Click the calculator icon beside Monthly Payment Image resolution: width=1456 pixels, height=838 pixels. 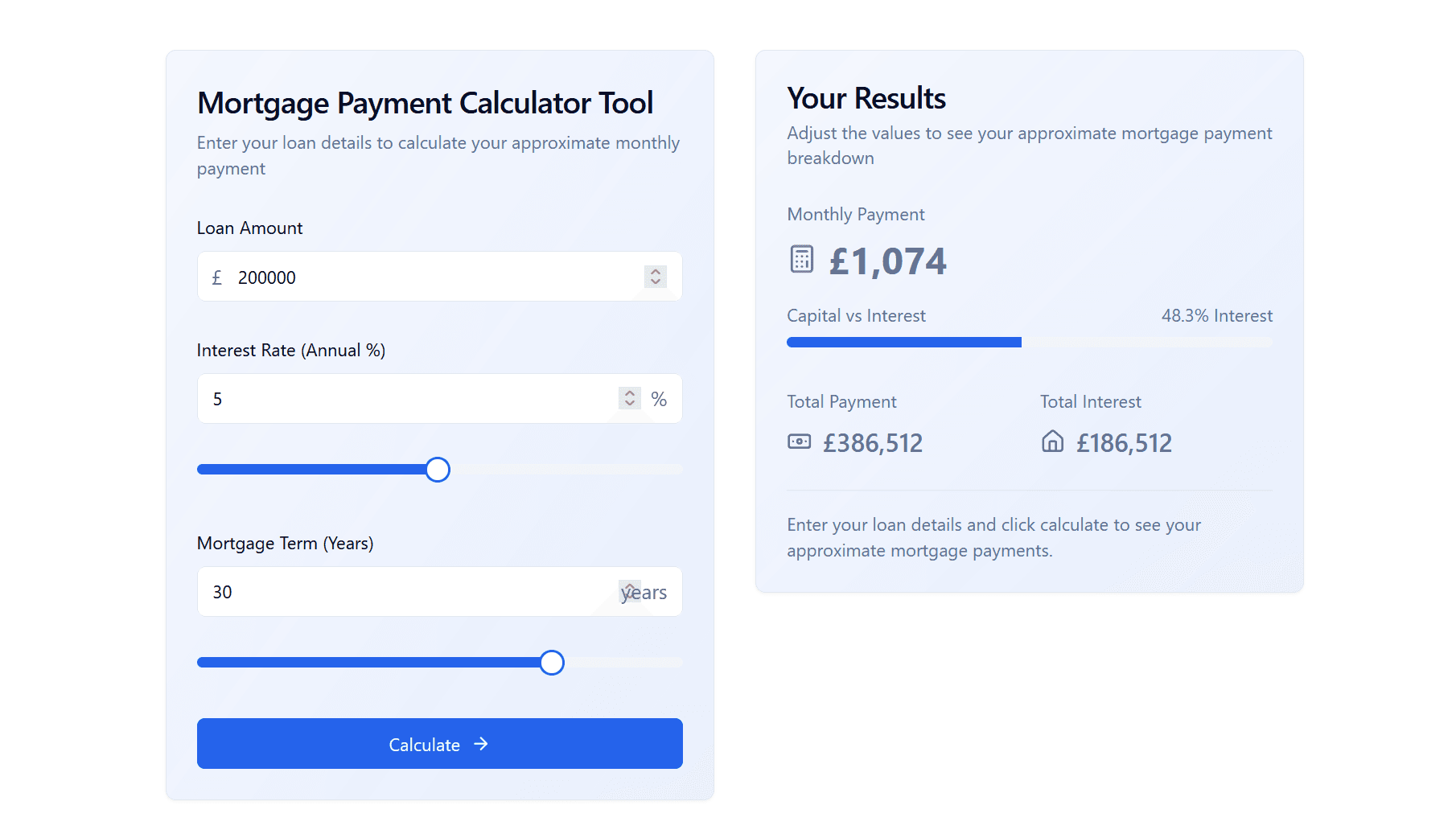801,259
